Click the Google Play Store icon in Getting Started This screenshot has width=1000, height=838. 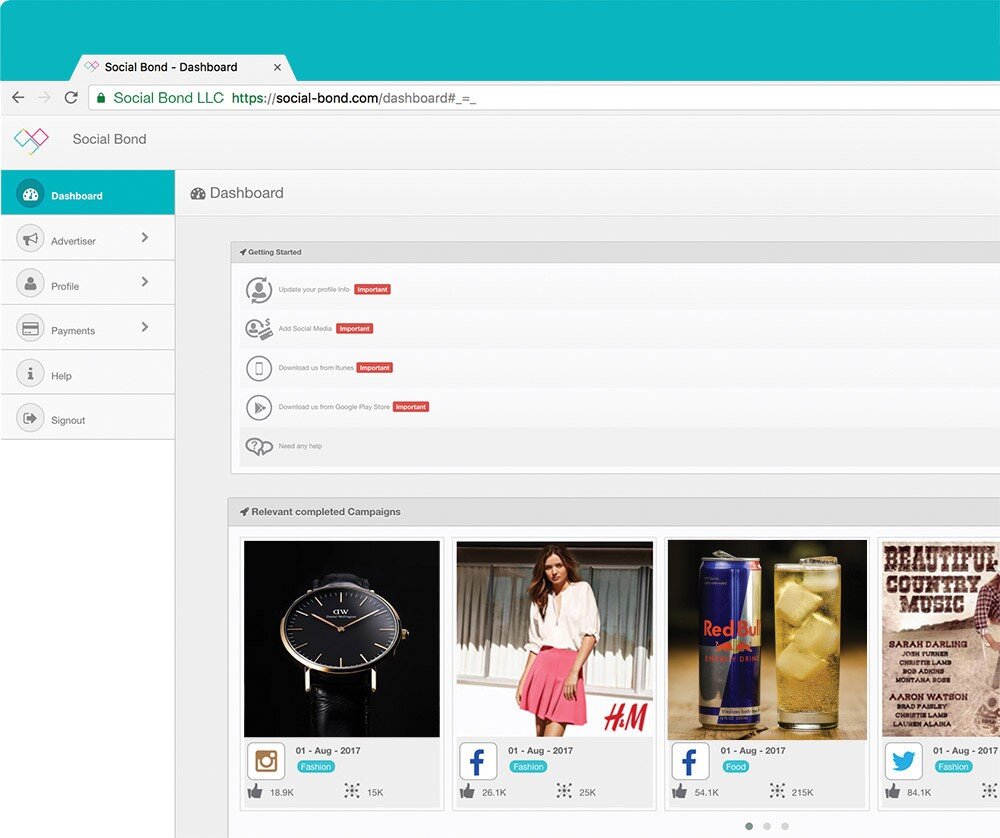click(259, 407)
